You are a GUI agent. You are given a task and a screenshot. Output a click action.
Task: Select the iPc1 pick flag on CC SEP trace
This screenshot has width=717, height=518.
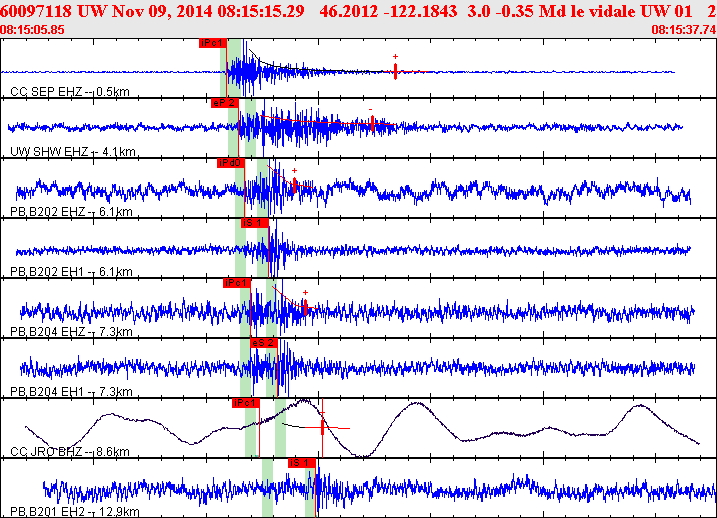[x=213, y=43]
